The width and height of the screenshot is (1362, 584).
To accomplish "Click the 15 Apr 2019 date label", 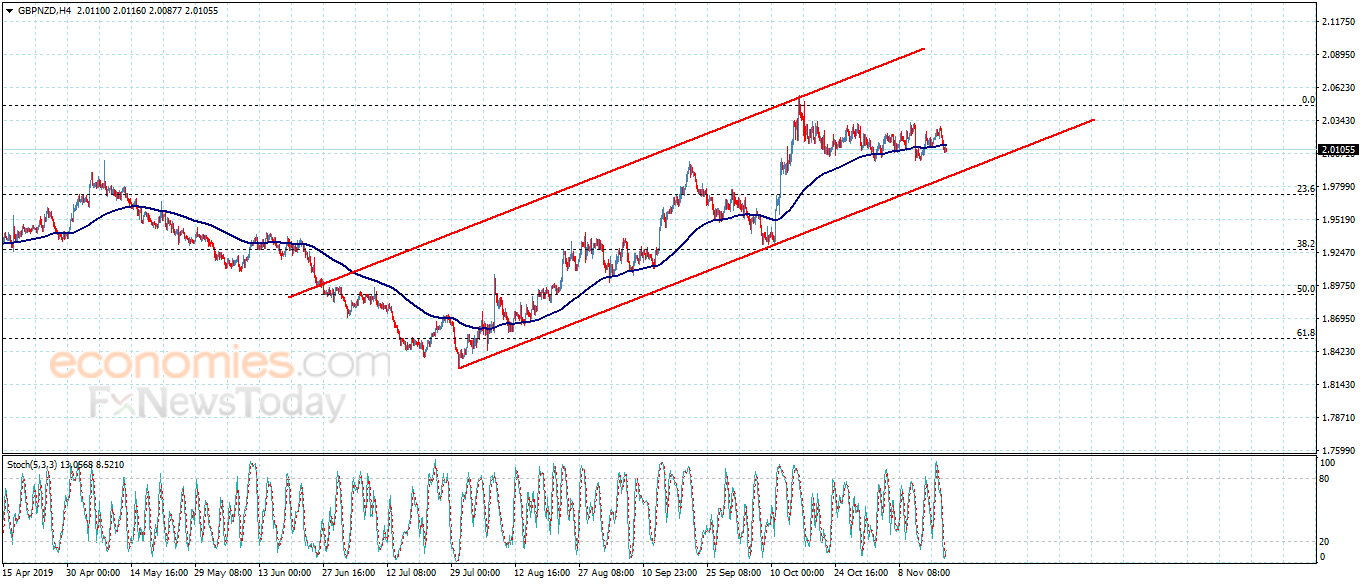I will coord(29,574).
